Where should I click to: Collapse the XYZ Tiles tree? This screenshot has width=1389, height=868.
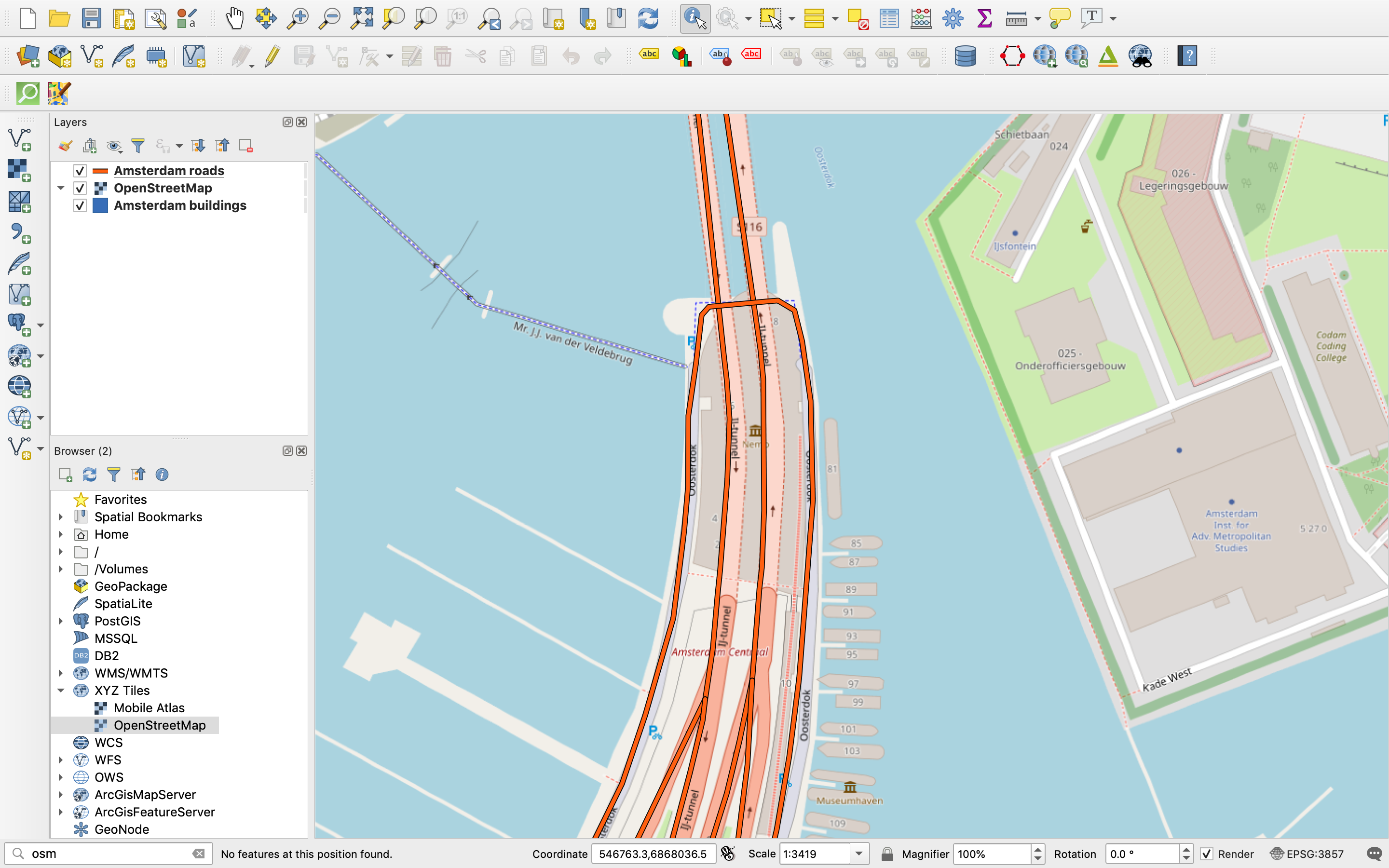click(x=61, y=690)
